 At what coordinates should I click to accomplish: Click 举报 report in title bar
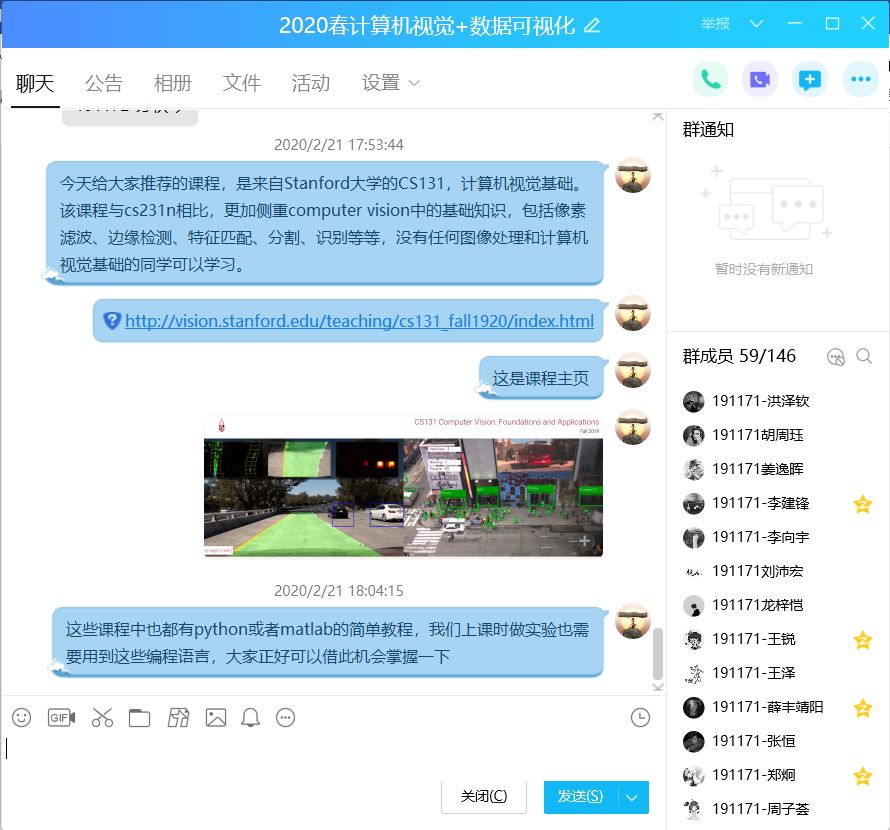click(715, 23)
